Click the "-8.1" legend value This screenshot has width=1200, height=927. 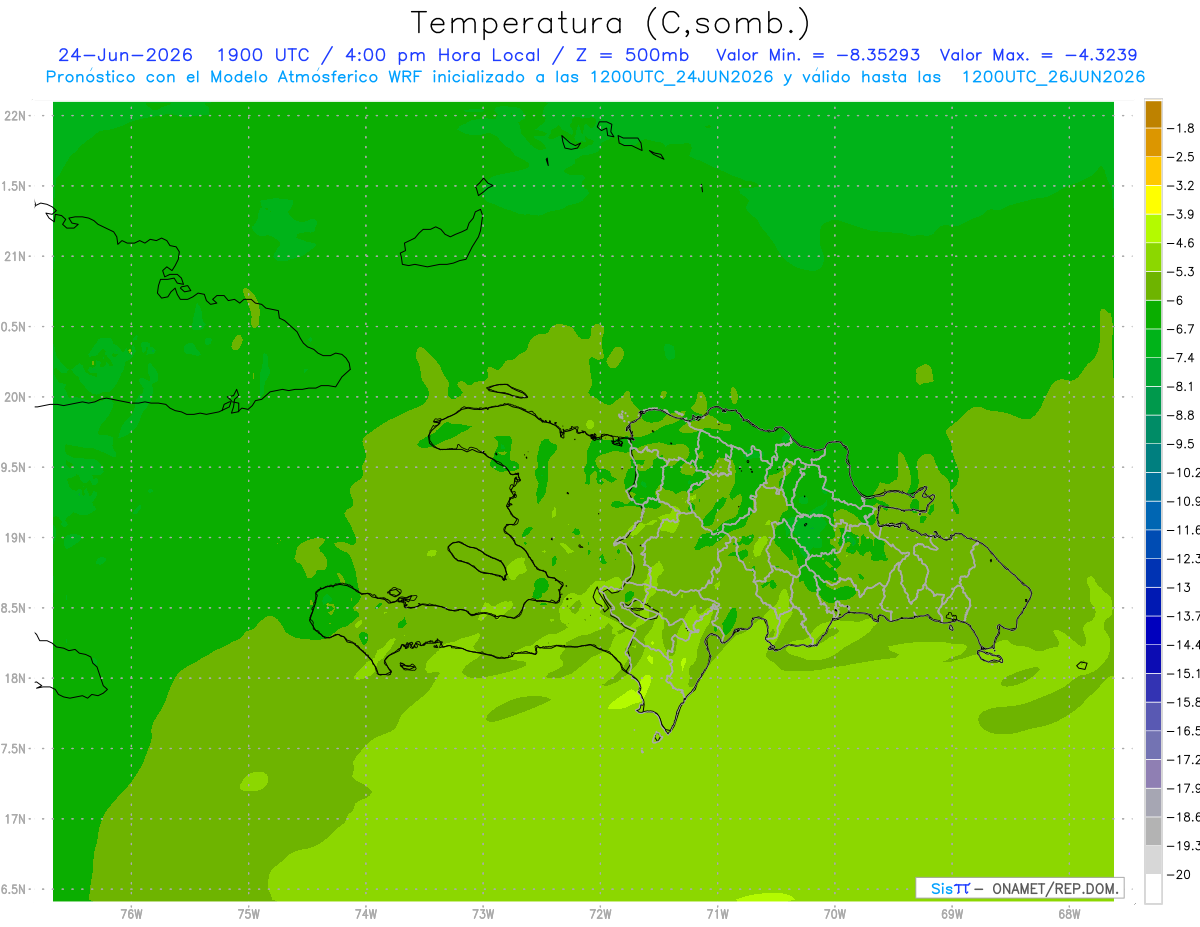[x=1181, y=387]
